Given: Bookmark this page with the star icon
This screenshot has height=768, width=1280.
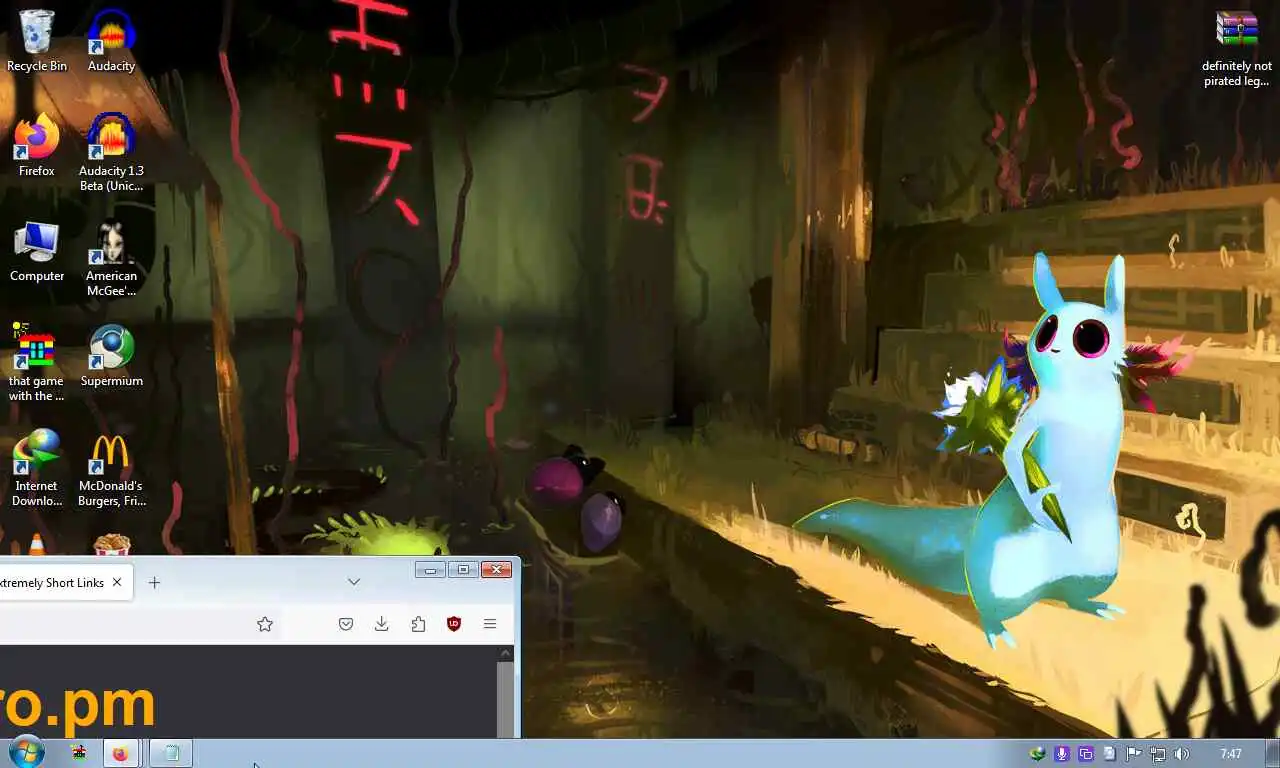Looking at the screenshot, I should click(x=265, y=624).
